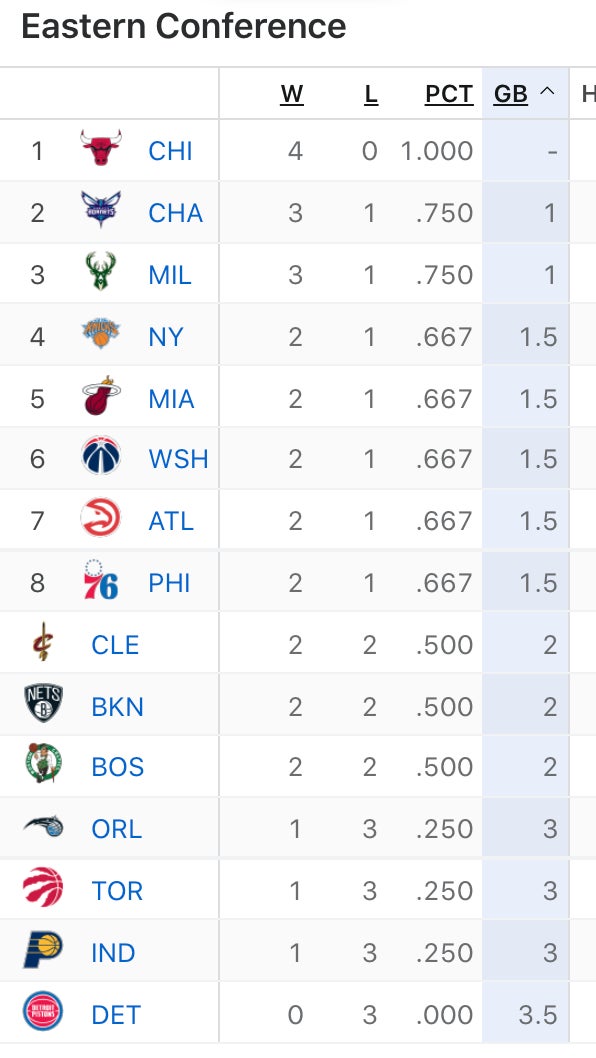Open the Philadelphia 76ers logo
Image resolution: width=596 pixels, height=1058 pixels.
click(101, 580)
